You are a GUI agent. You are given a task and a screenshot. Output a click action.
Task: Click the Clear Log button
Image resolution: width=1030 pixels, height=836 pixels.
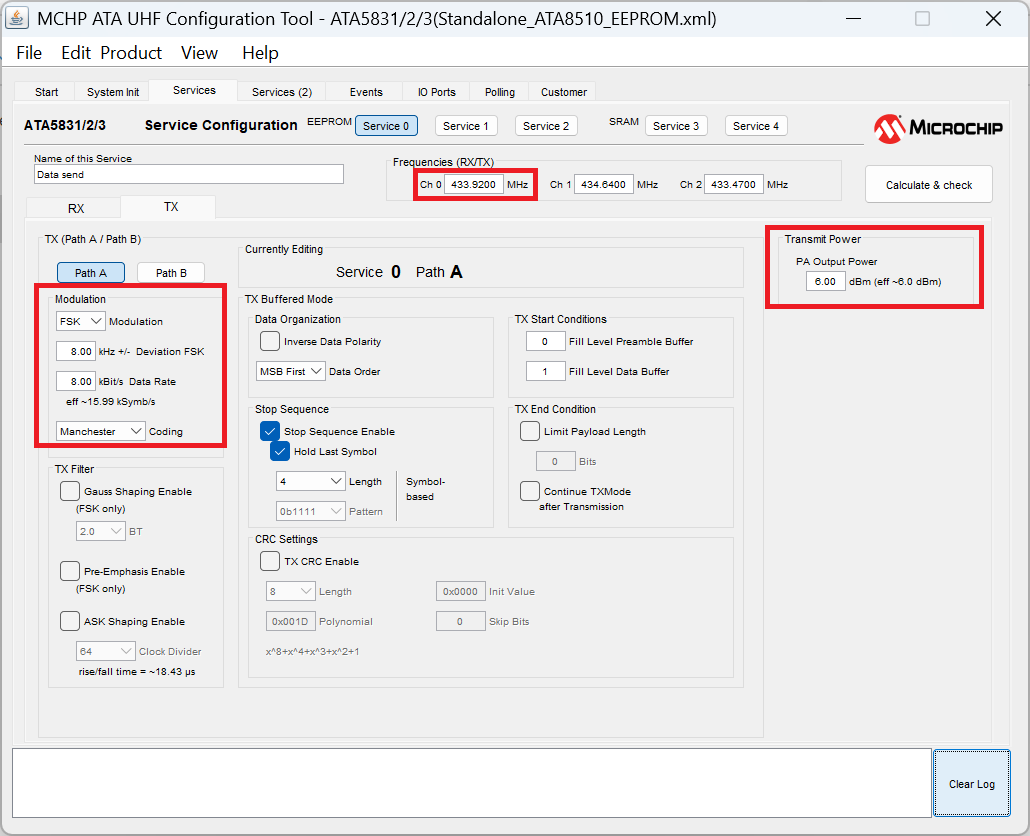coord(972,783)
